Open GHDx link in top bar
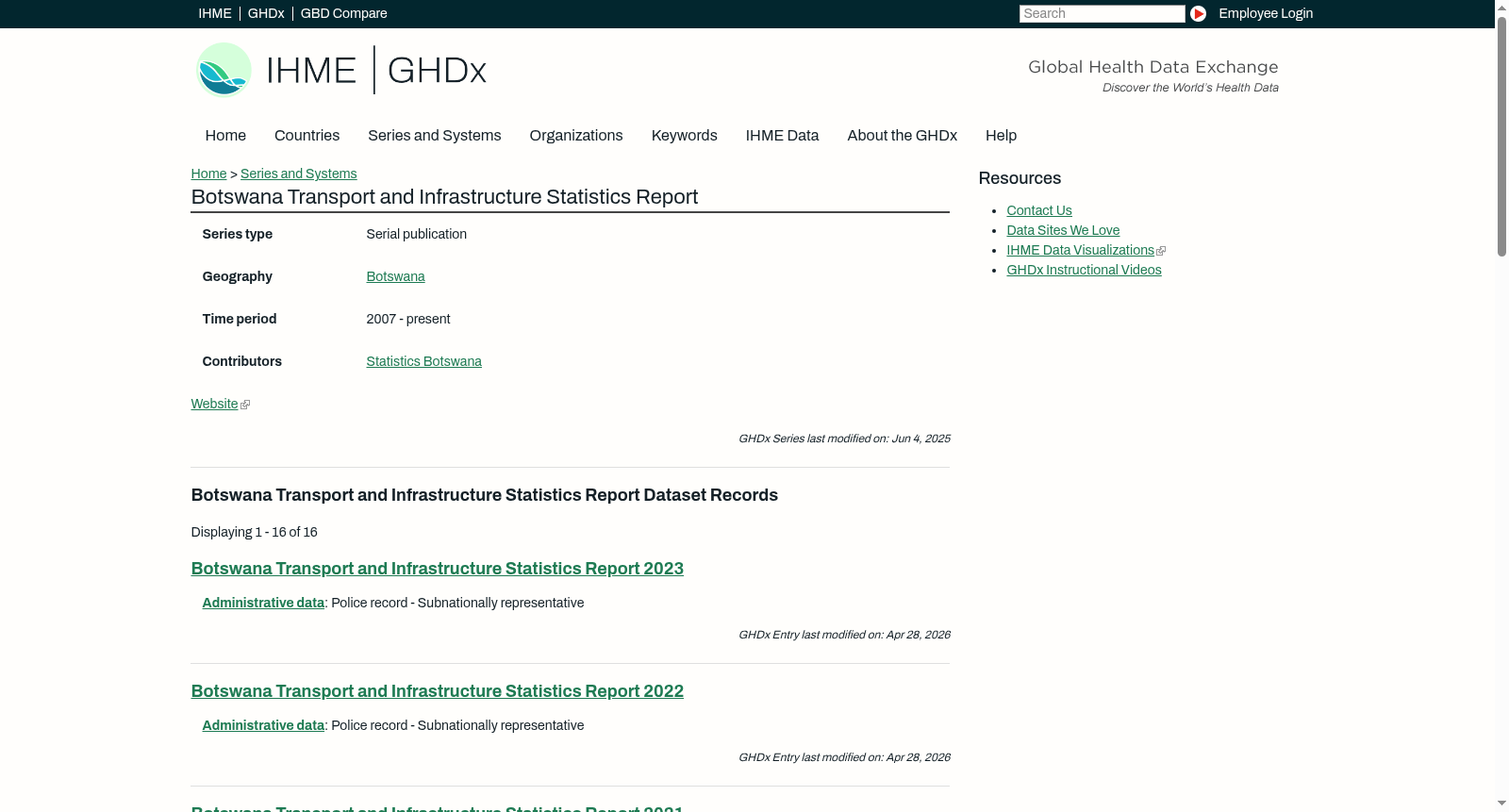The image size is (1509, 812). click(266, 13)
